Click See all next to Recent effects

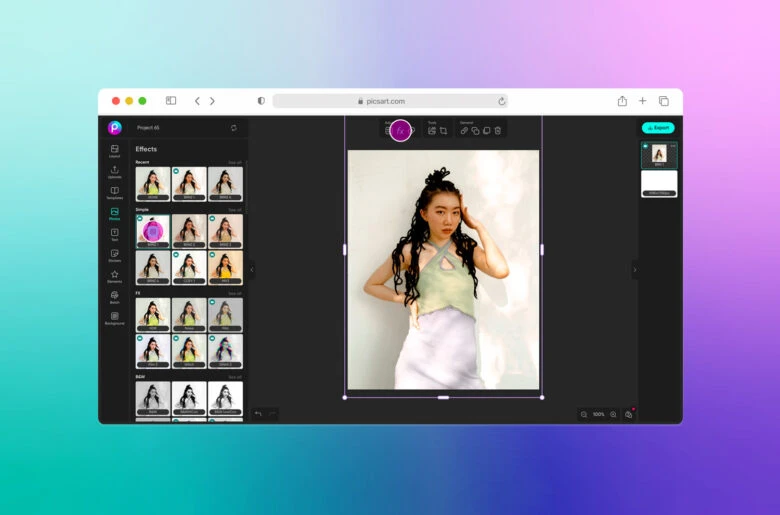click(234, 162)
